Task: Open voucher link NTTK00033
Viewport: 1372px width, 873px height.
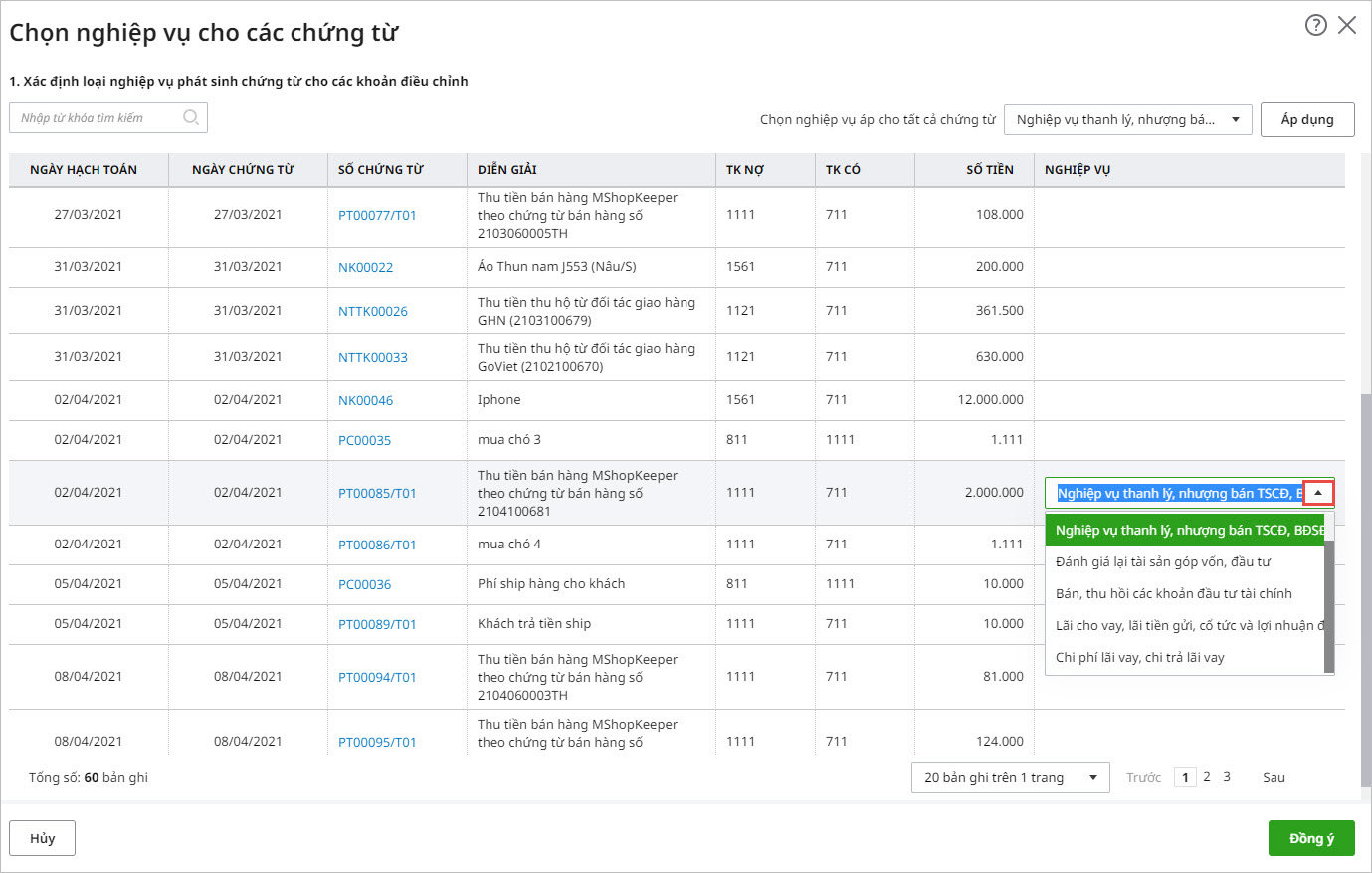Action: tap(372, 357)
